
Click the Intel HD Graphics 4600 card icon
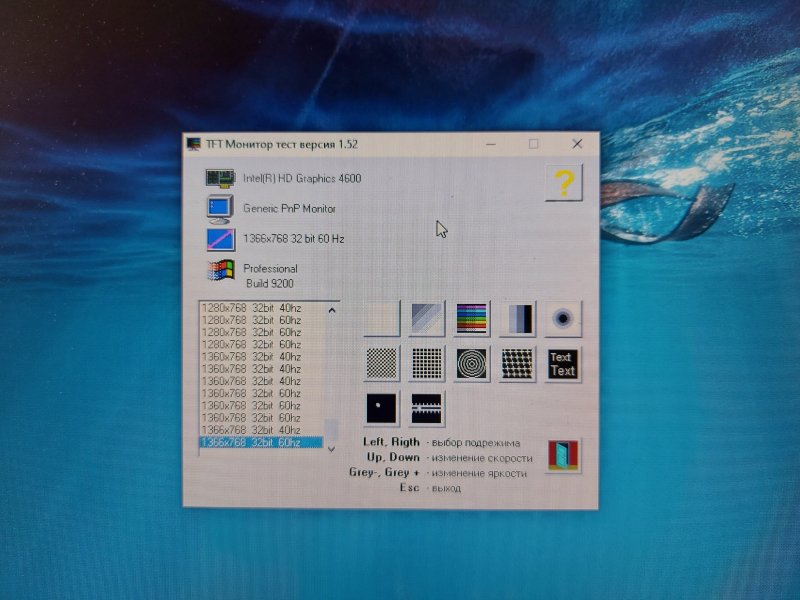tap(219, 178)
